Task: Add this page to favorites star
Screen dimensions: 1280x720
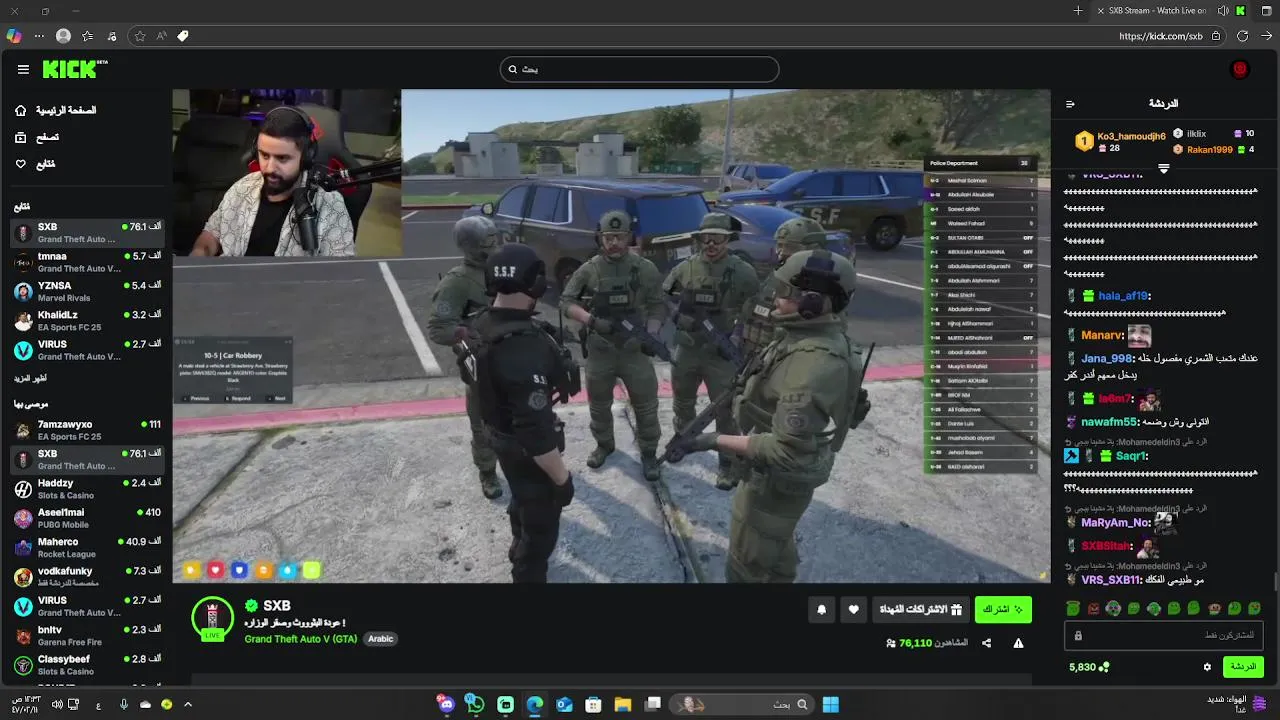Action: (140, 36)
